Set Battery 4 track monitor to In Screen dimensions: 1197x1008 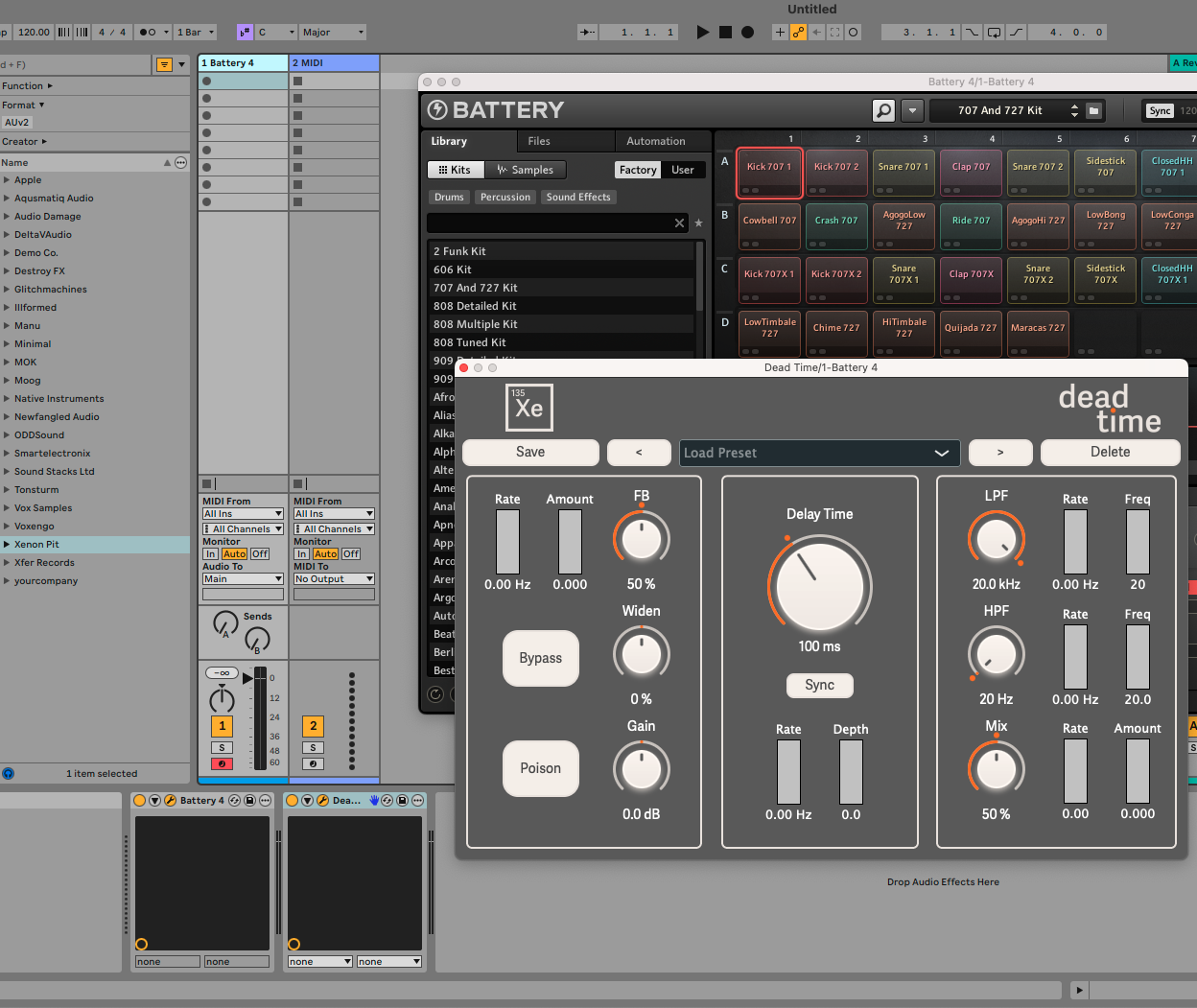210,554
